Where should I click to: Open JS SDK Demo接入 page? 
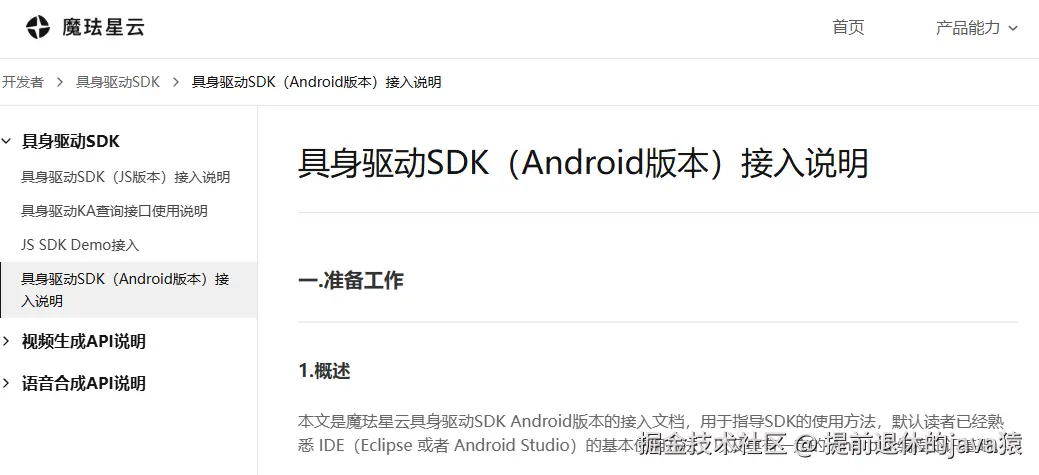(x=80, y=245)
